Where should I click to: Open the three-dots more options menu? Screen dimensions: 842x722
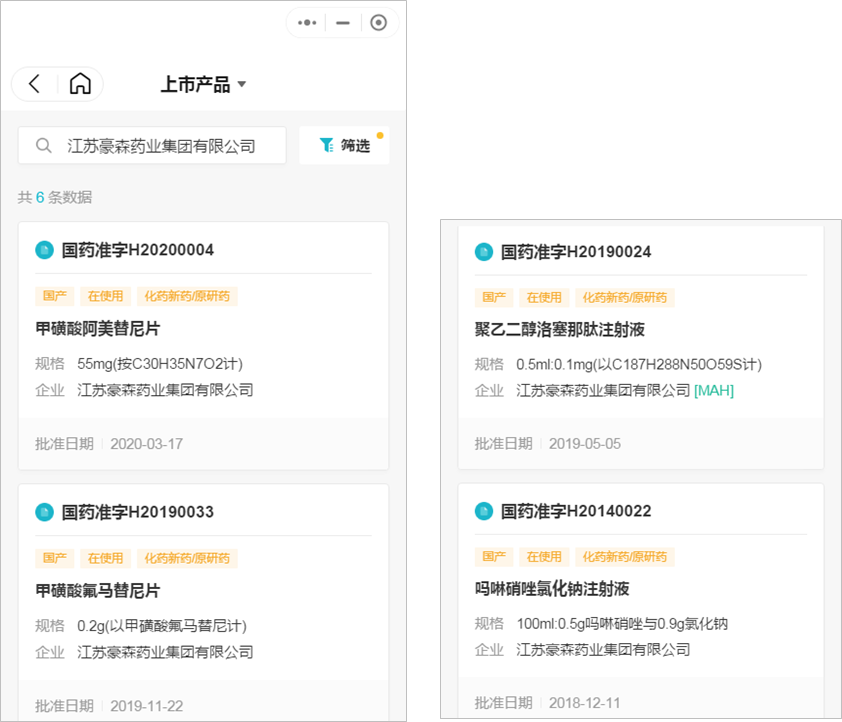tap(307, 23)
